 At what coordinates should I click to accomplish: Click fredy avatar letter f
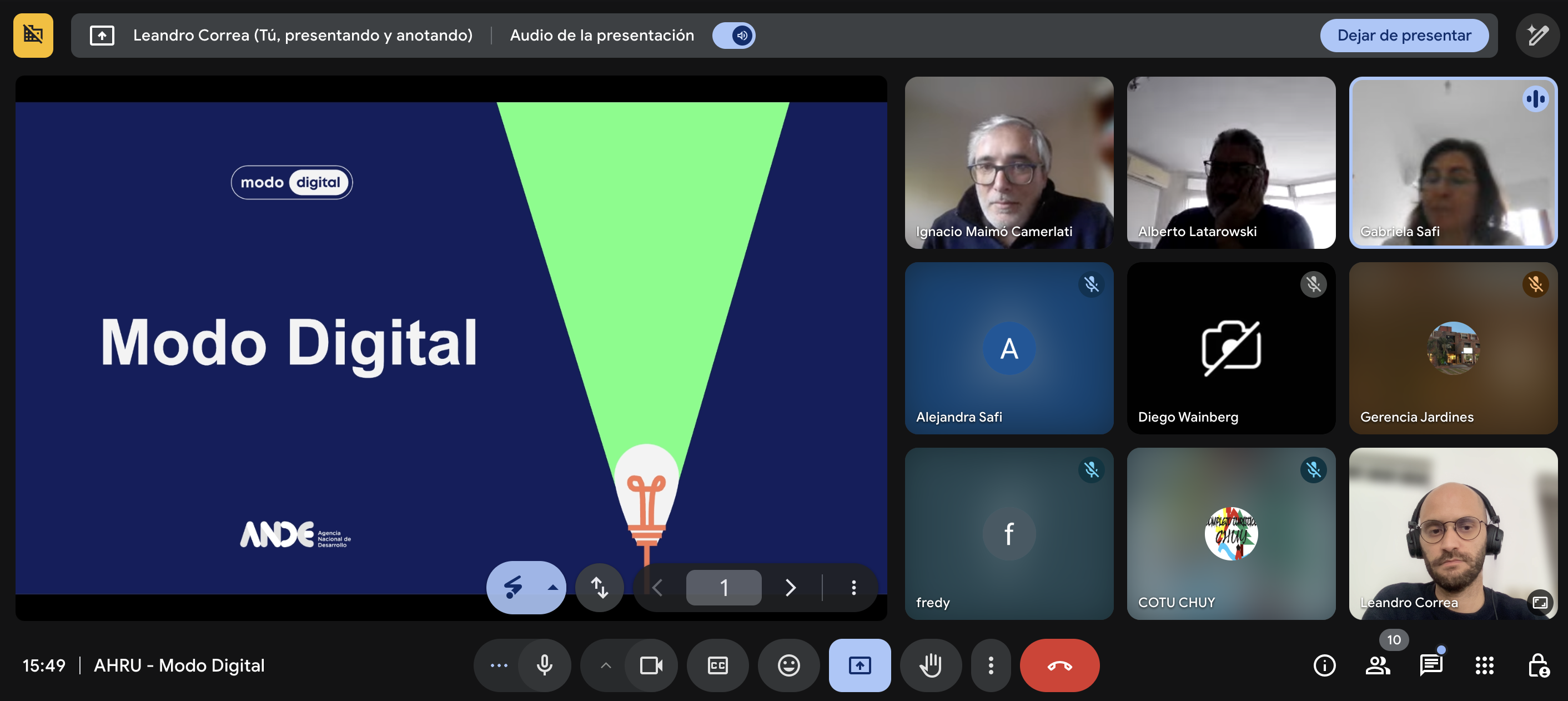click(1009, 533)
